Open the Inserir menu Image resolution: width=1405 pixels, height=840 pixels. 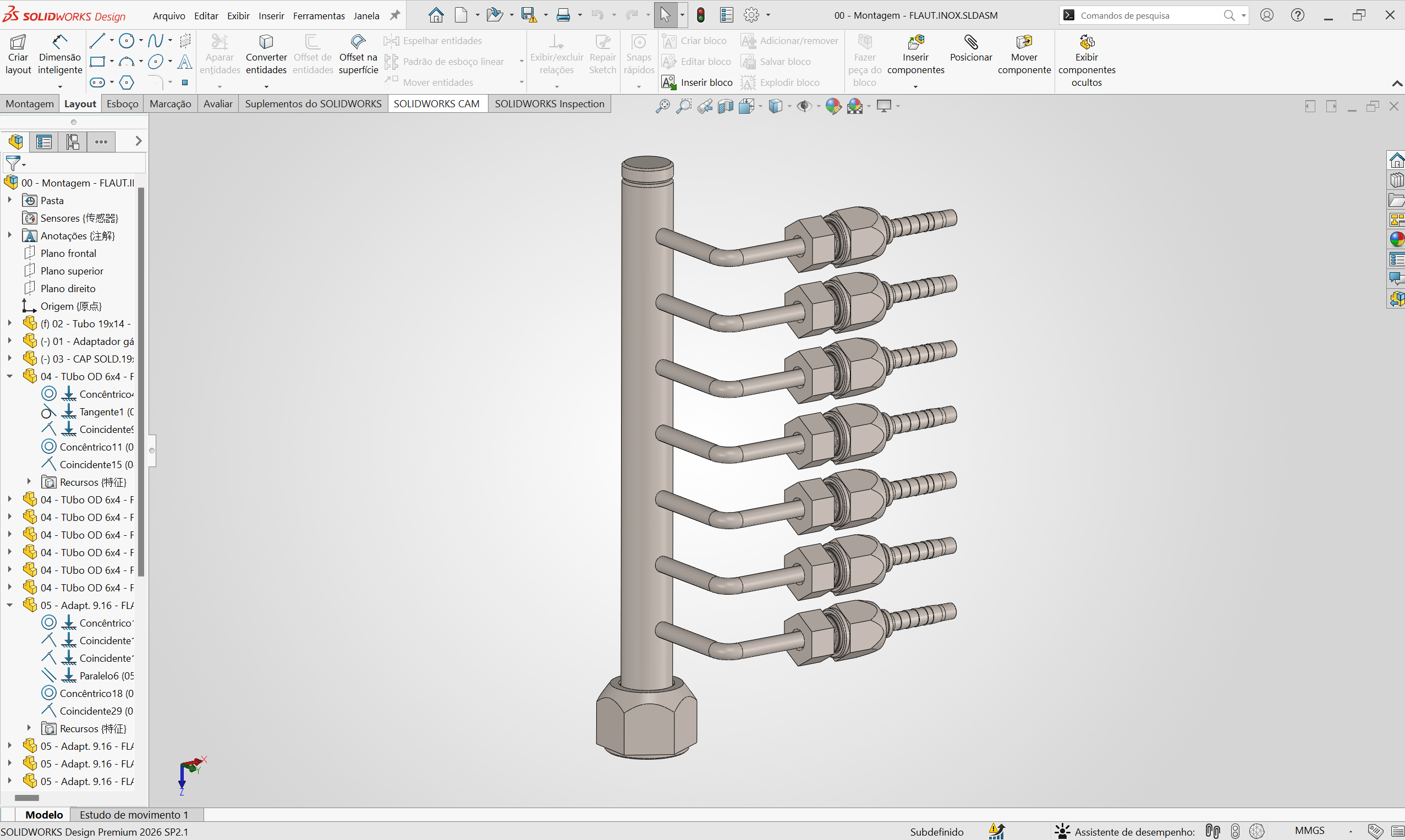(271, 16)
